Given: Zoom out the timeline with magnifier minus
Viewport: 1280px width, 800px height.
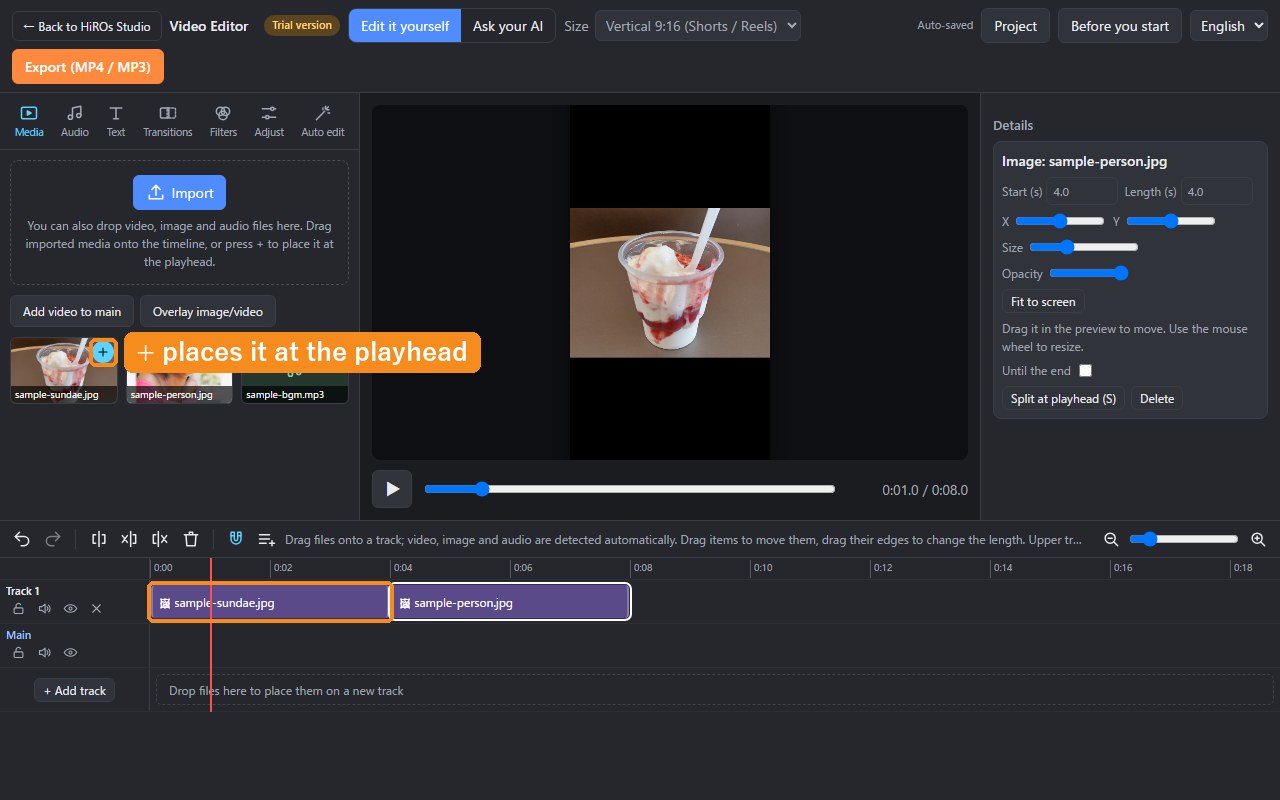Looking at the screenshot, I should (x=1111, y=539).
